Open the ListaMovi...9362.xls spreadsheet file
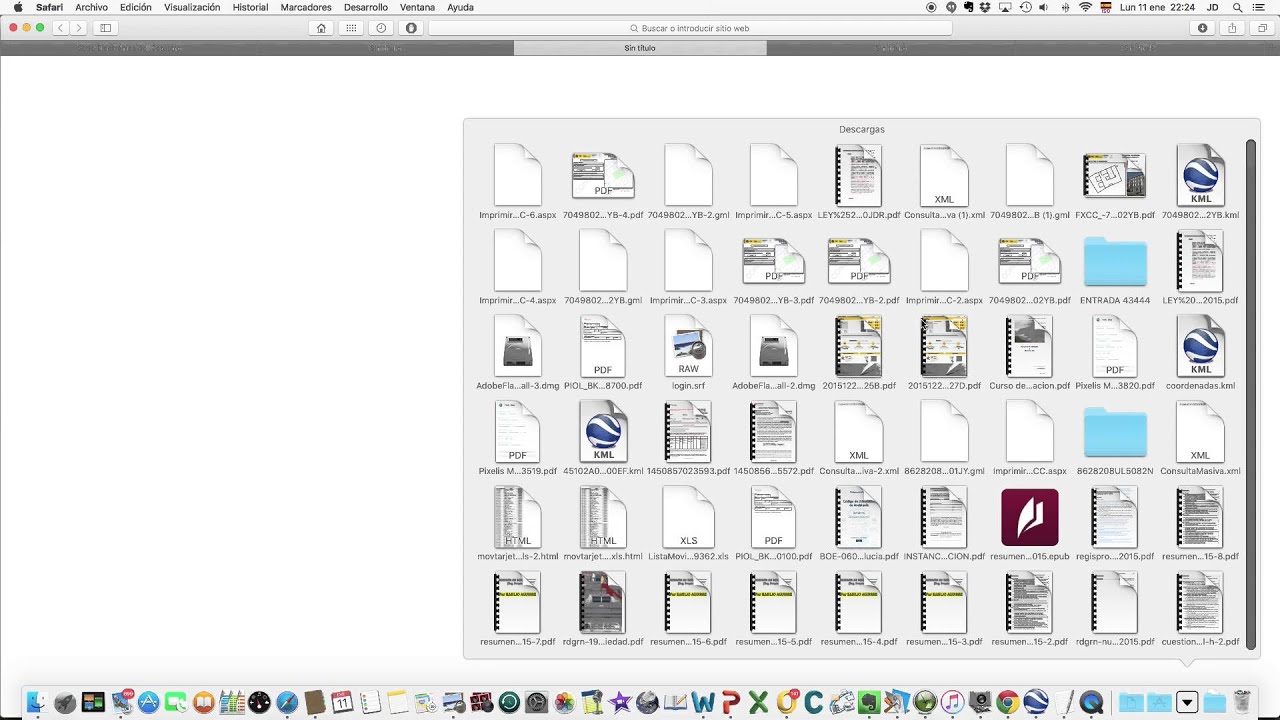1280x720 pixels. tap(688, 517)
